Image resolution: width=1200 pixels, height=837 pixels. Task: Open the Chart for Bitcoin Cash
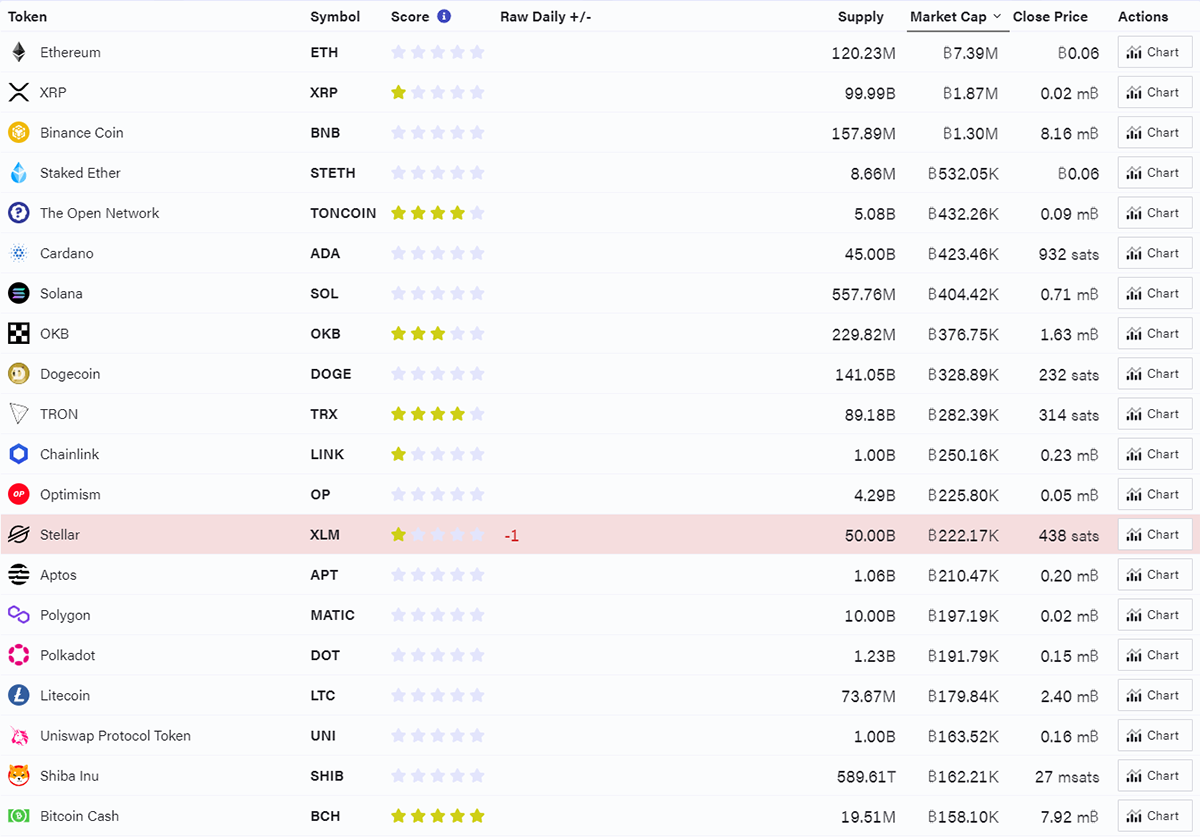point(1155,816)
